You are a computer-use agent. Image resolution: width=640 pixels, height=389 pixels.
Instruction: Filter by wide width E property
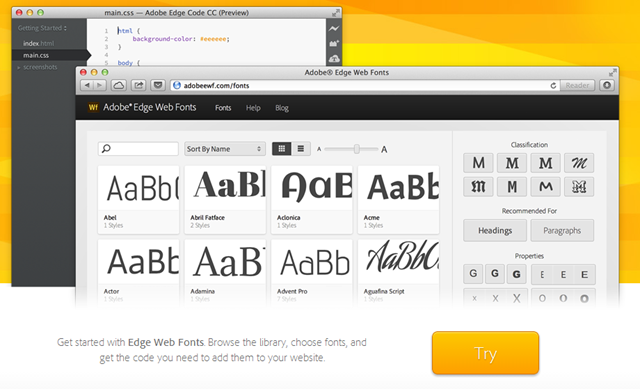pyautogui.click(x=584, y=274)
